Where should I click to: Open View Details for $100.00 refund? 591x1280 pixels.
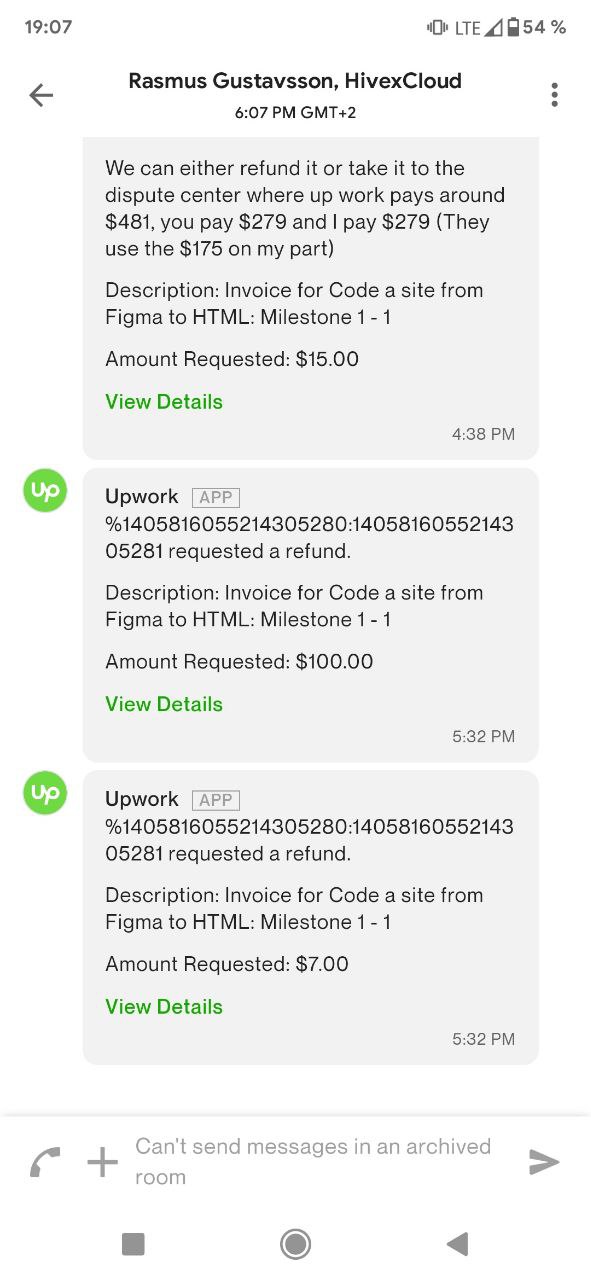tap(164, 704)
